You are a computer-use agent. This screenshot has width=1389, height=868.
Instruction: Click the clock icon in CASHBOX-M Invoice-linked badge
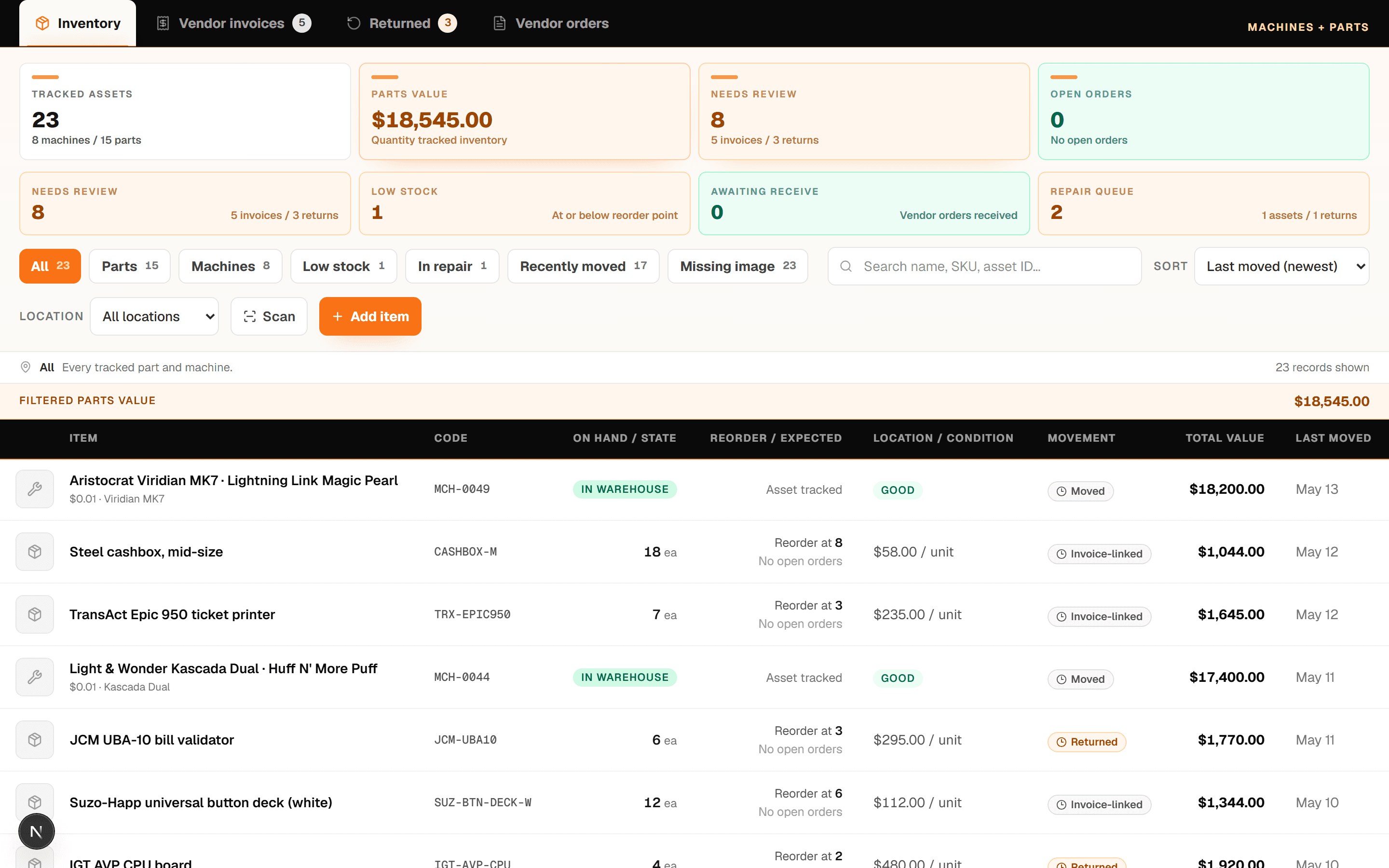click(x=1061, y=554)
